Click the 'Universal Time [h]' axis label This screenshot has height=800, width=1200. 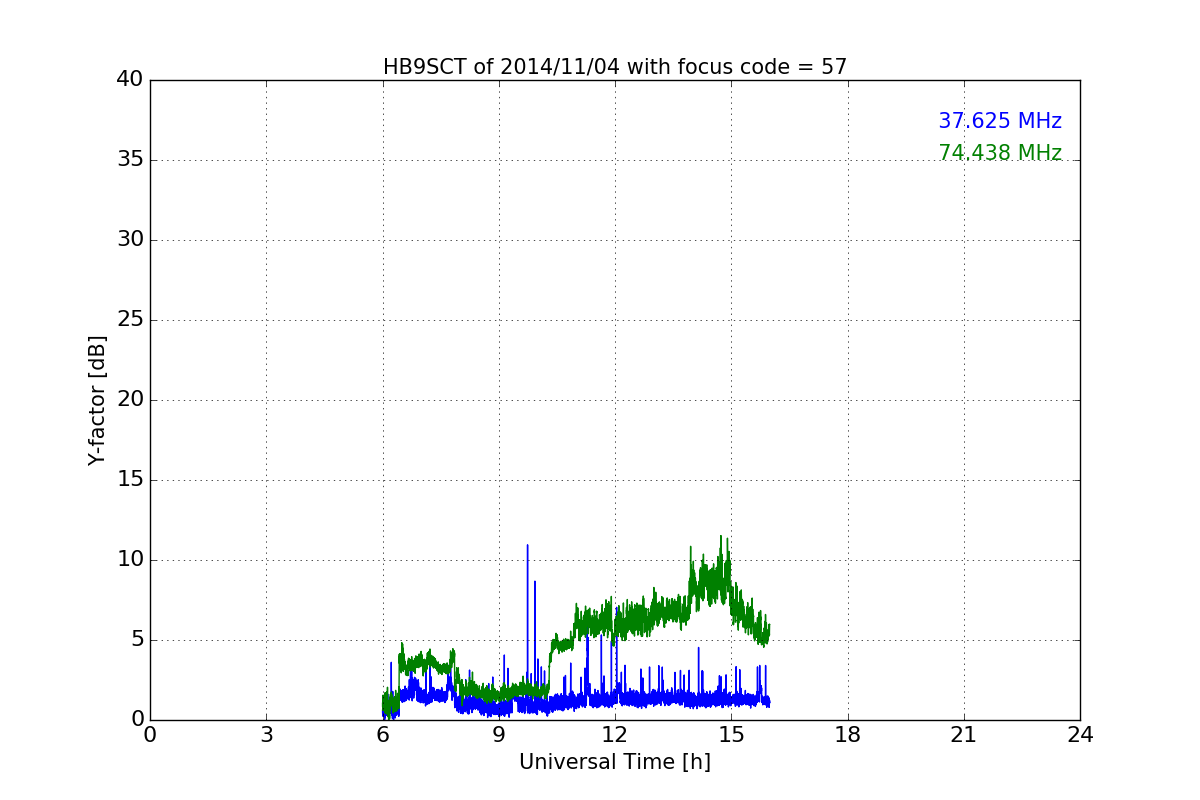(x=615, y=762)
